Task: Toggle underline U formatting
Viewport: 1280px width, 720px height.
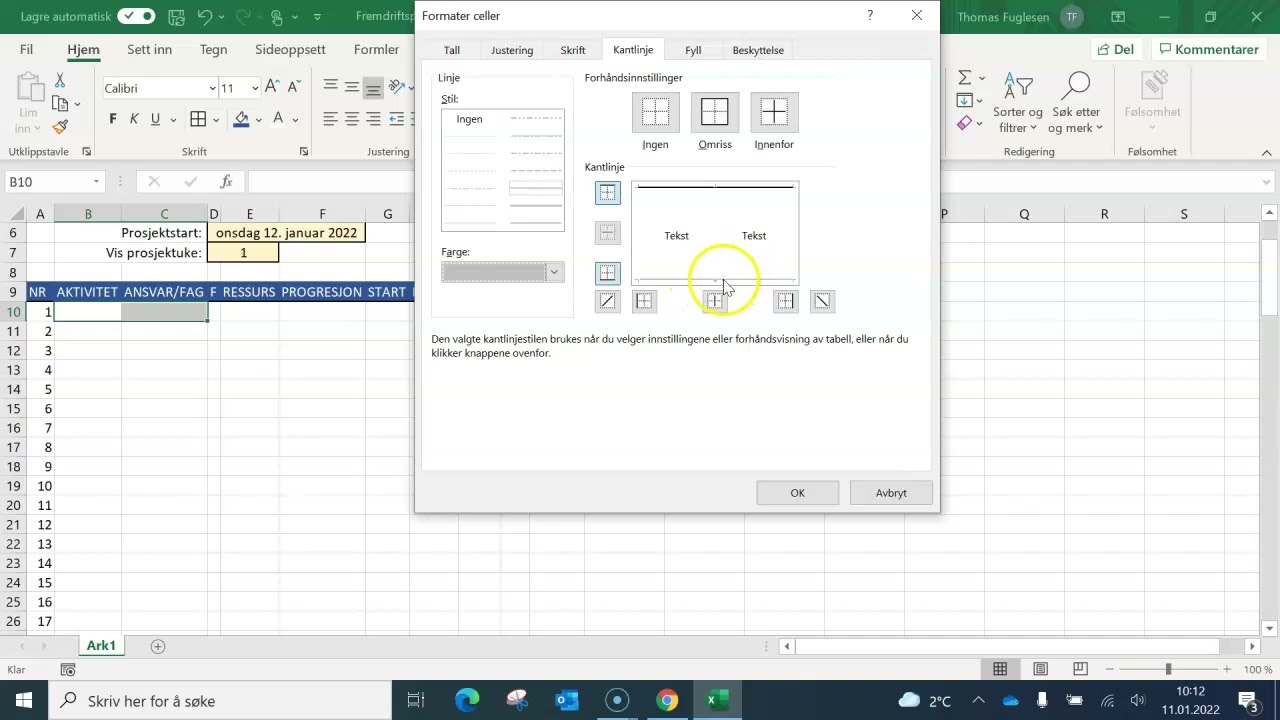Action: [x=155, y=120]
